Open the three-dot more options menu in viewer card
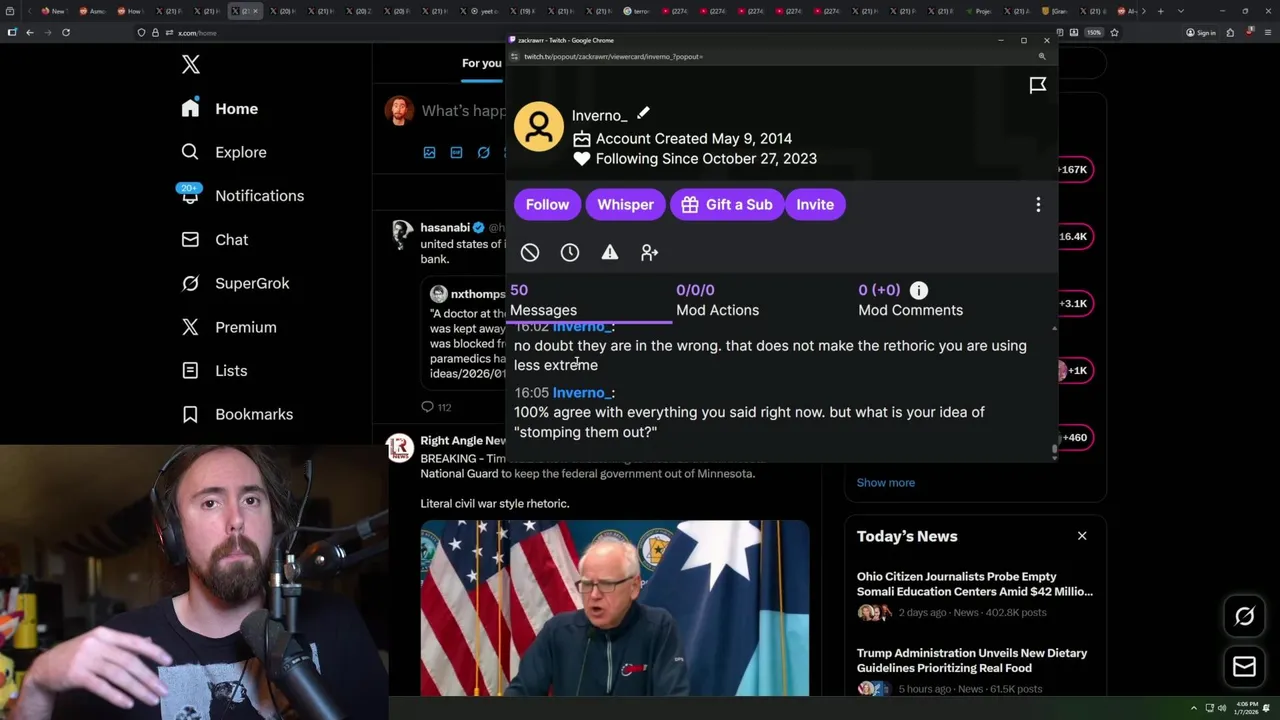 1038,204
